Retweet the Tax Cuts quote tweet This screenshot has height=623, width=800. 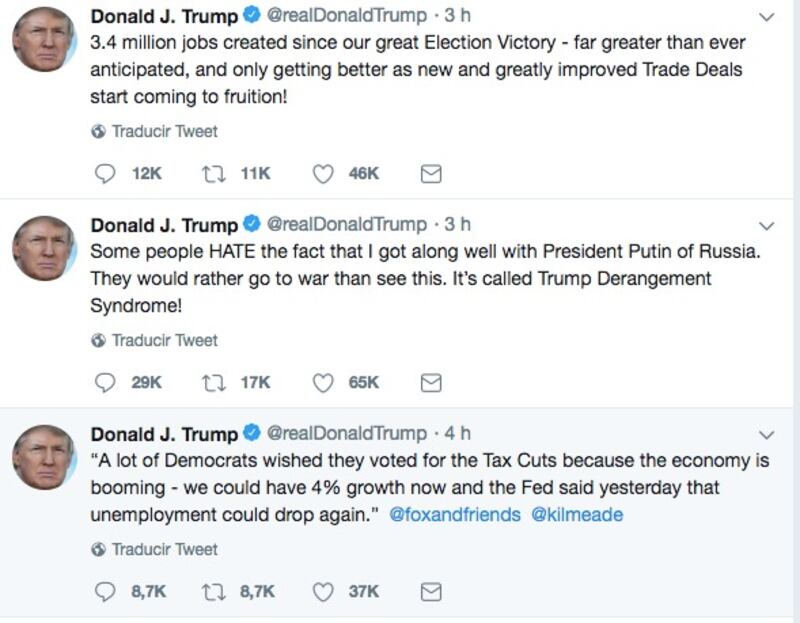click(213, 592)
